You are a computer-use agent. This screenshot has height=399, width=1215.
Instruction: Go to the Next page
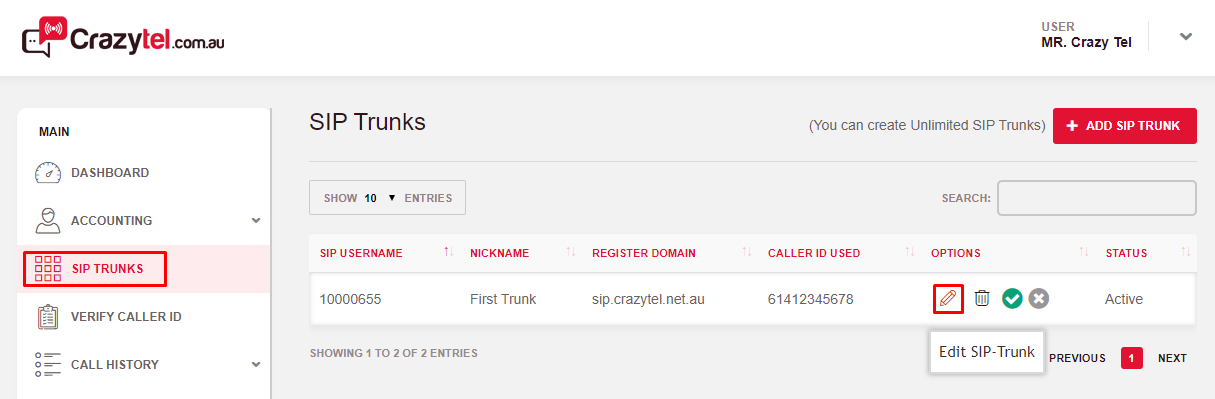(x=1172, y=358)
